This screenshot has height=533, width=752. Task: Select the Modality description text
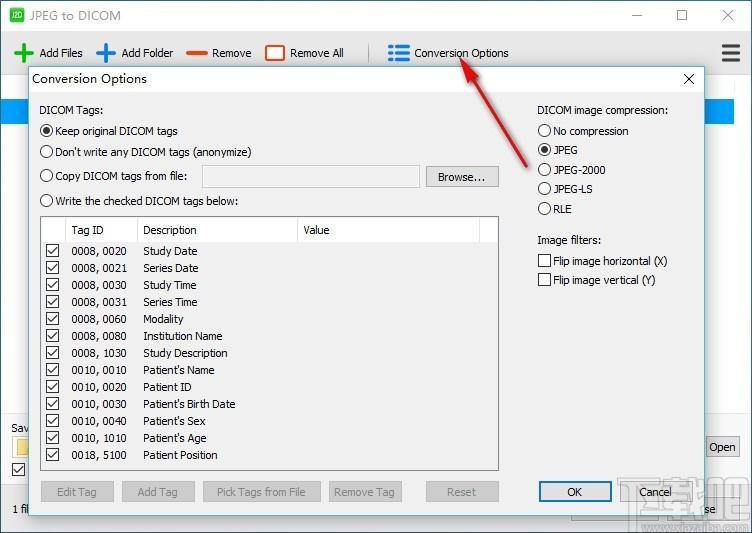coord(163,319)
